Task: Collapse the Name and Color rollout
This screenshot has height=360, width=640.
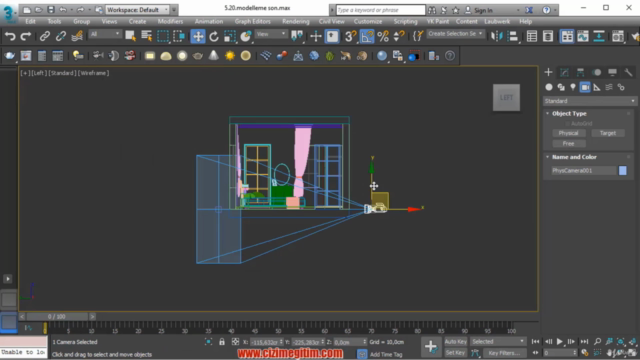Action: 574,157
